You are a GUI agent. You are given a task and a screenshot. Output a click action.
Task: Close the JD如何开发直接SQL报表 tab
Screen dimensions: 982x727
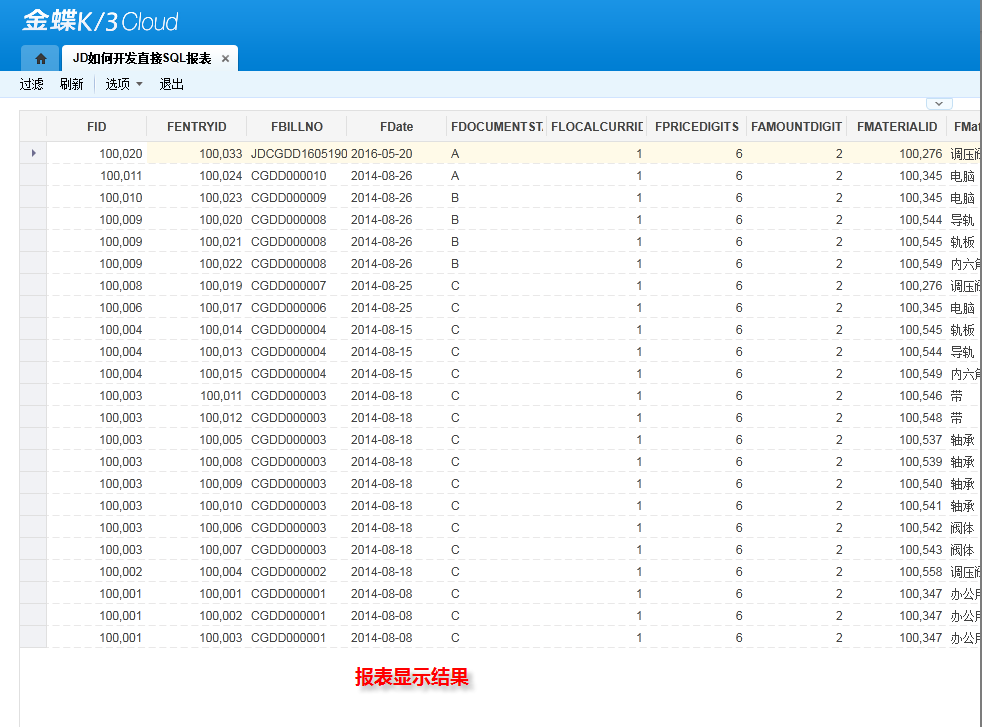[225, 58]
